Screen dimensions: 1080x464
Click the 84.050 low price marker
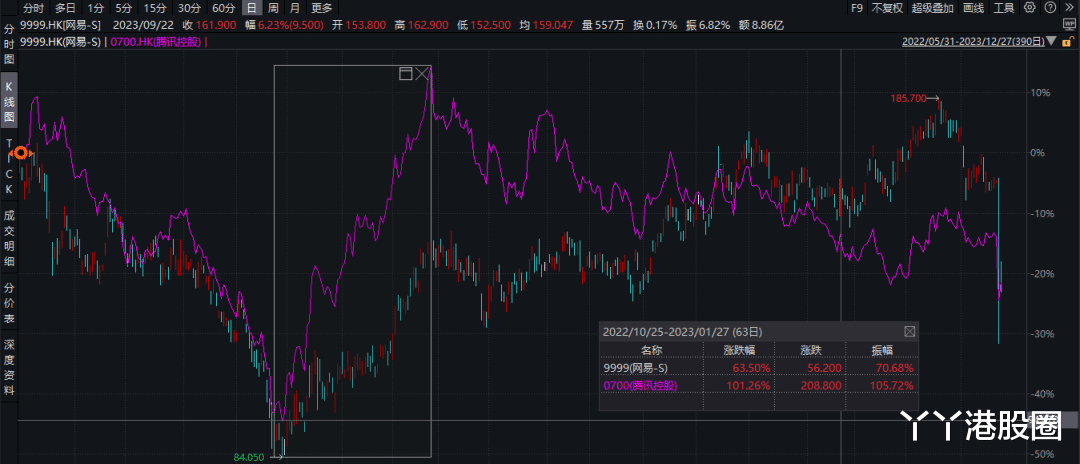tap(249, 456)
